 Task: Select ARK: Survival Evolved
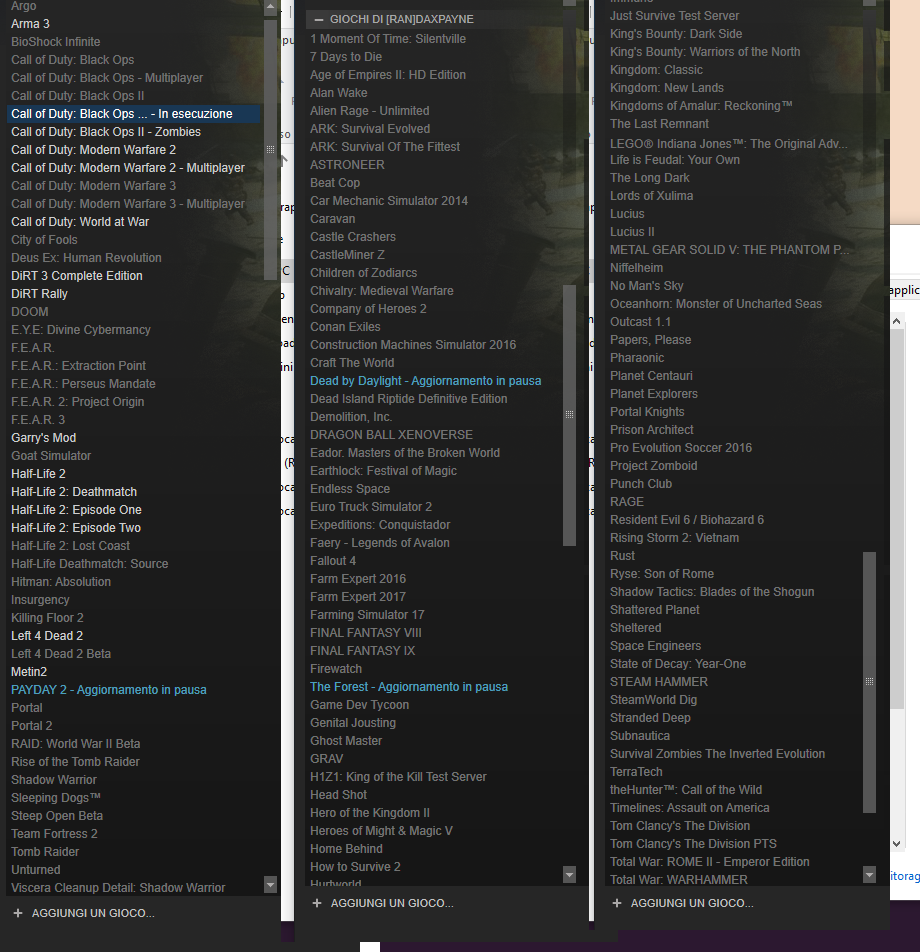tap(370, 129)
